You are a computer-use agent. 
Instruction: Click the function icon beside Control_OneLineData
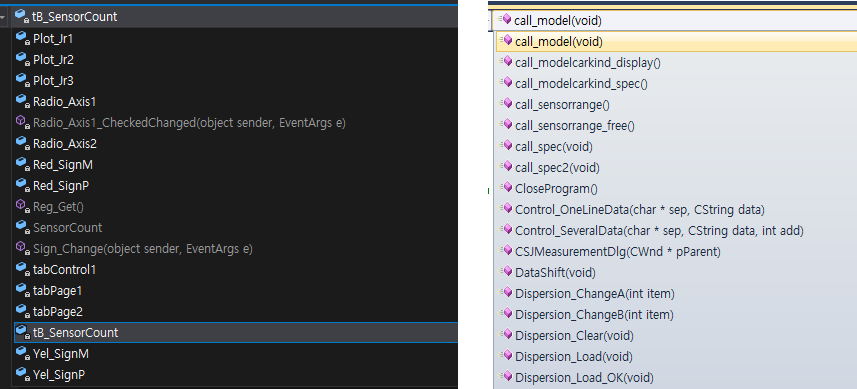[506, 209]
